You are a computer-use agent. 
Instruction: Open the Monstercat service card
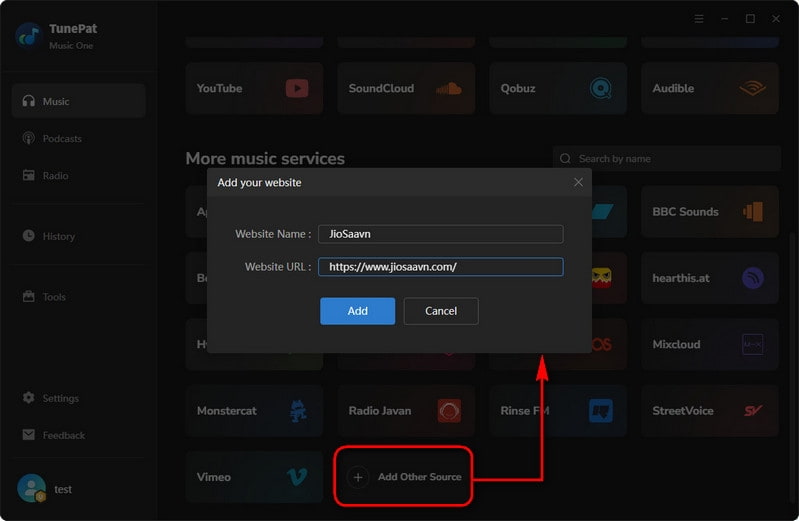(x=254, y=411)
